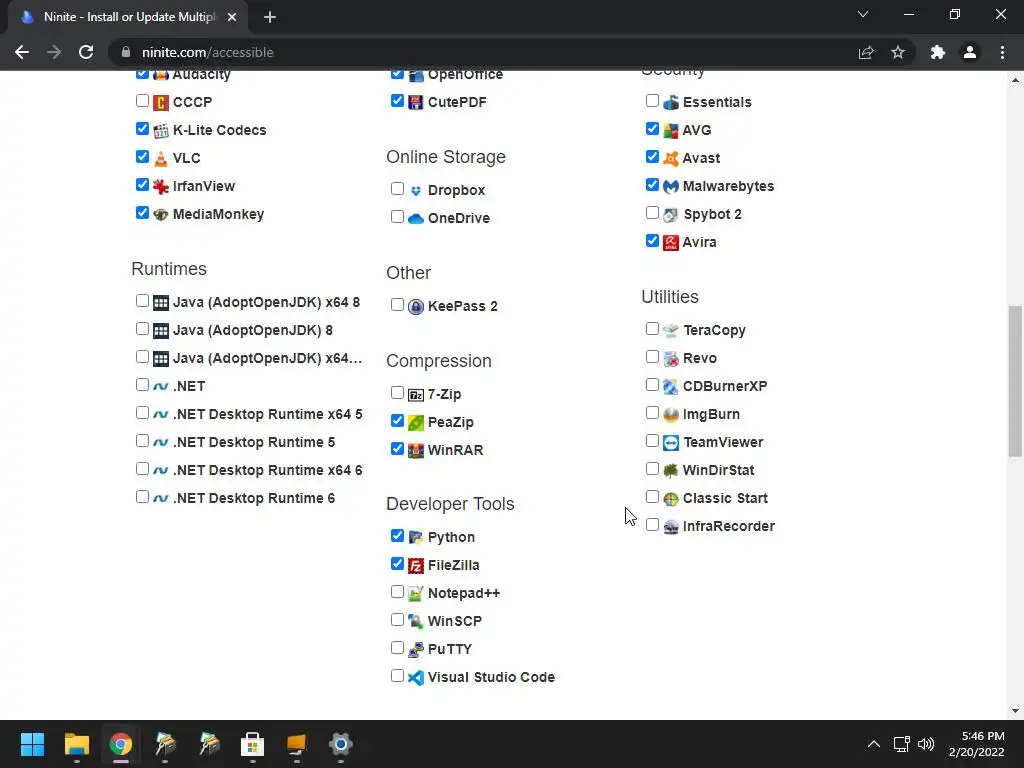Open the Chrome tab search dropdown arrow
Screen dimensions: 1024x768
(x=863, y=14)
